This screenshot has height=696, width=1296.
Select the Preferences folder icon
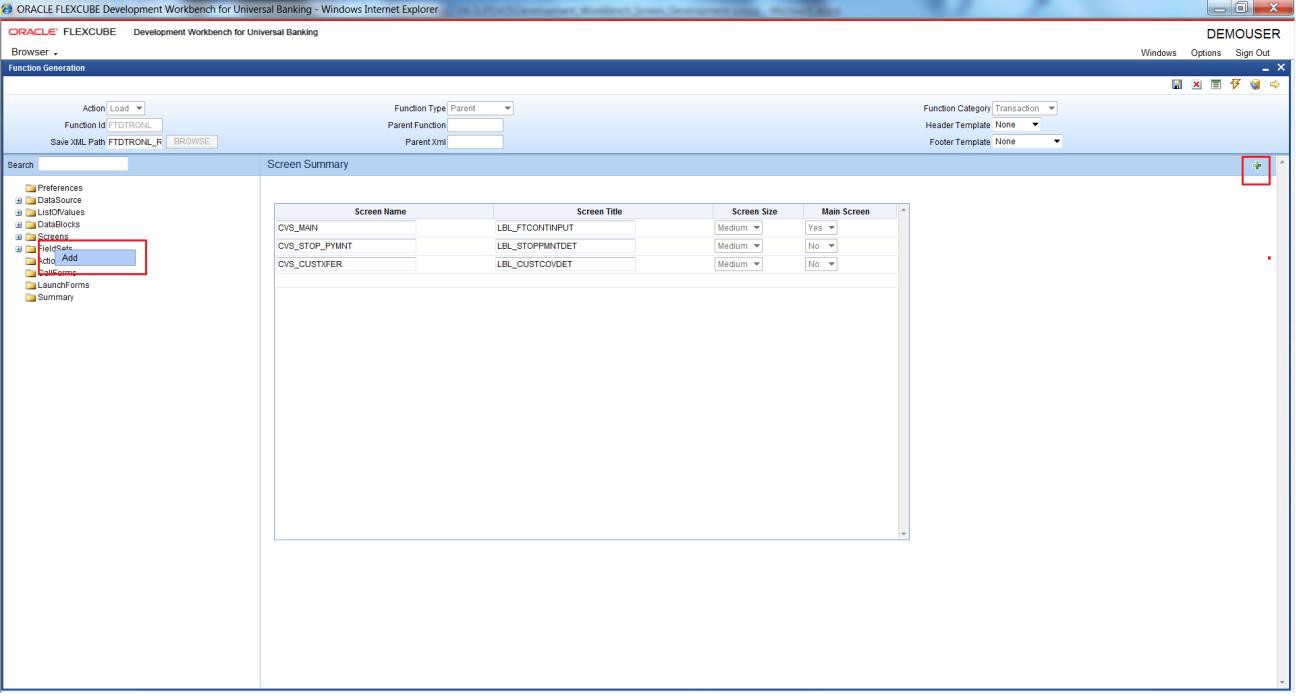tap(31, 188)
